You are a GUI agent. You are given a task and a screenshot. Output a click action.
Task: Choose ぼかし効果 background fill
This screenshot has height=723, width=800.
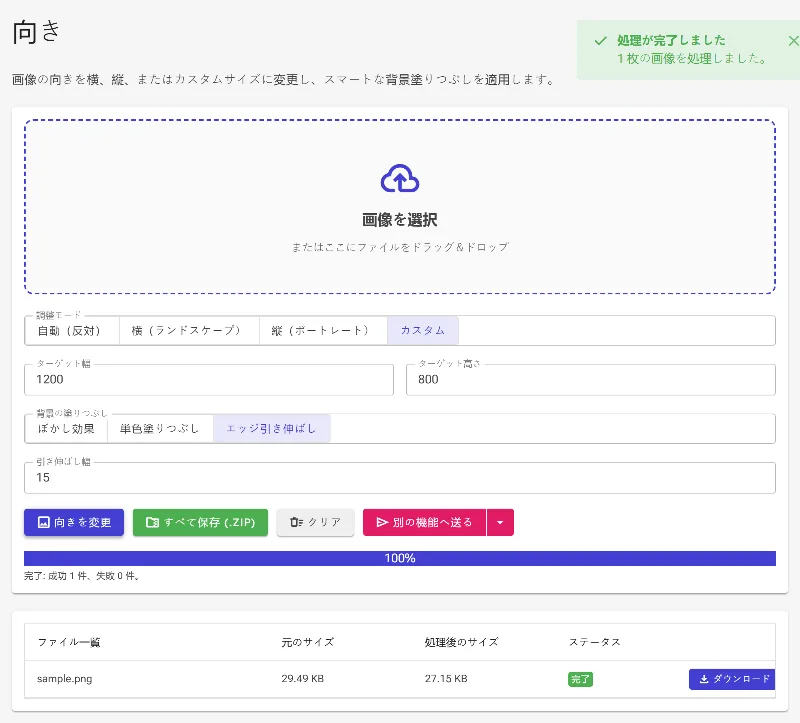tap(66, 429)
